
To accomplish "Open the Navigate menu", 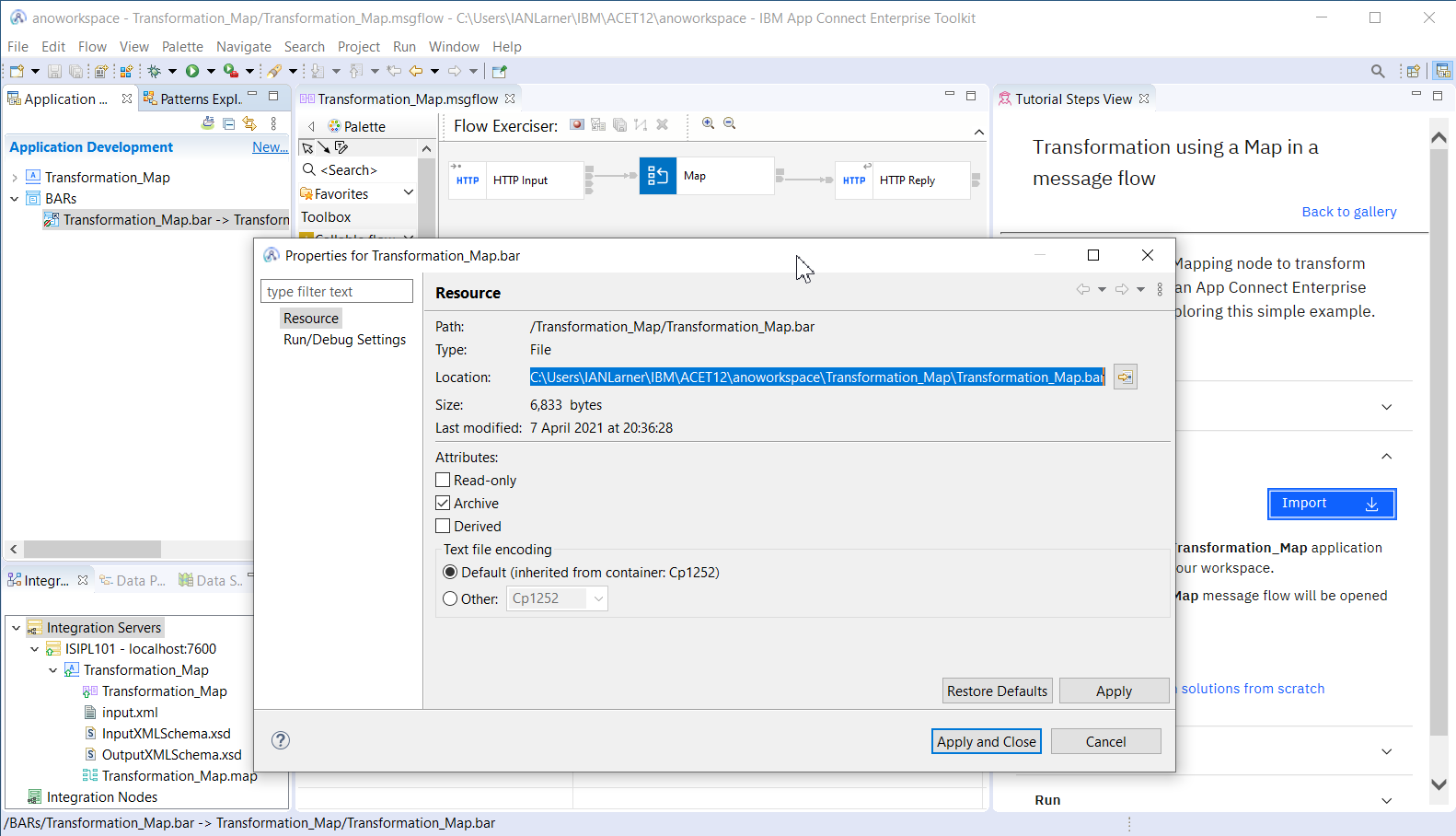I will click(243, 46).
